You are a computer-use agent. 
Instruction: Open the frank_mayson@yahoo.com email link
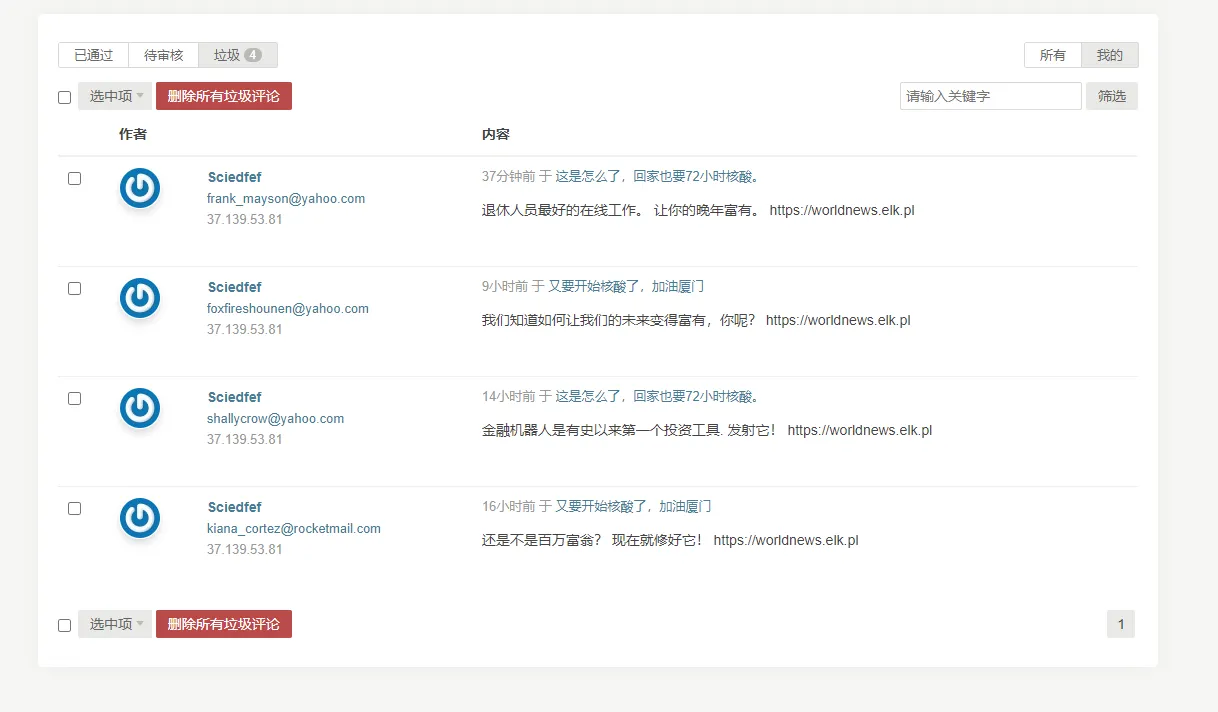point(285,198)
